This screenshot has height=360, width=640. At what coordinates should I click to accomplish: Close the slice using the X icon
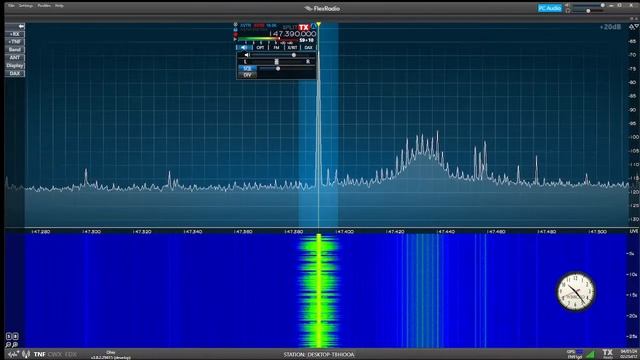tap(236, 24)
